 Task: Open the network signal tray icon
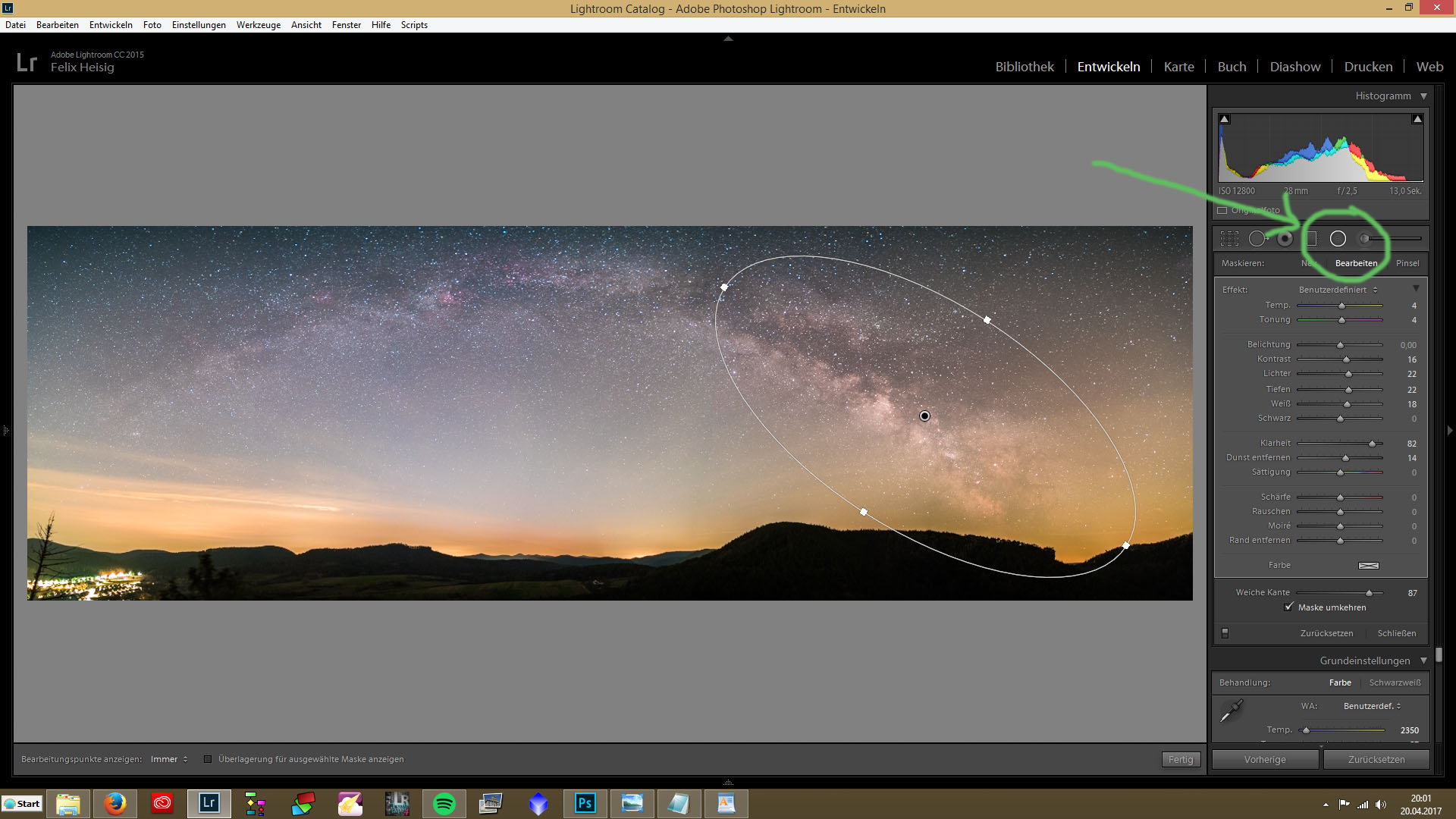[1363, 805]
